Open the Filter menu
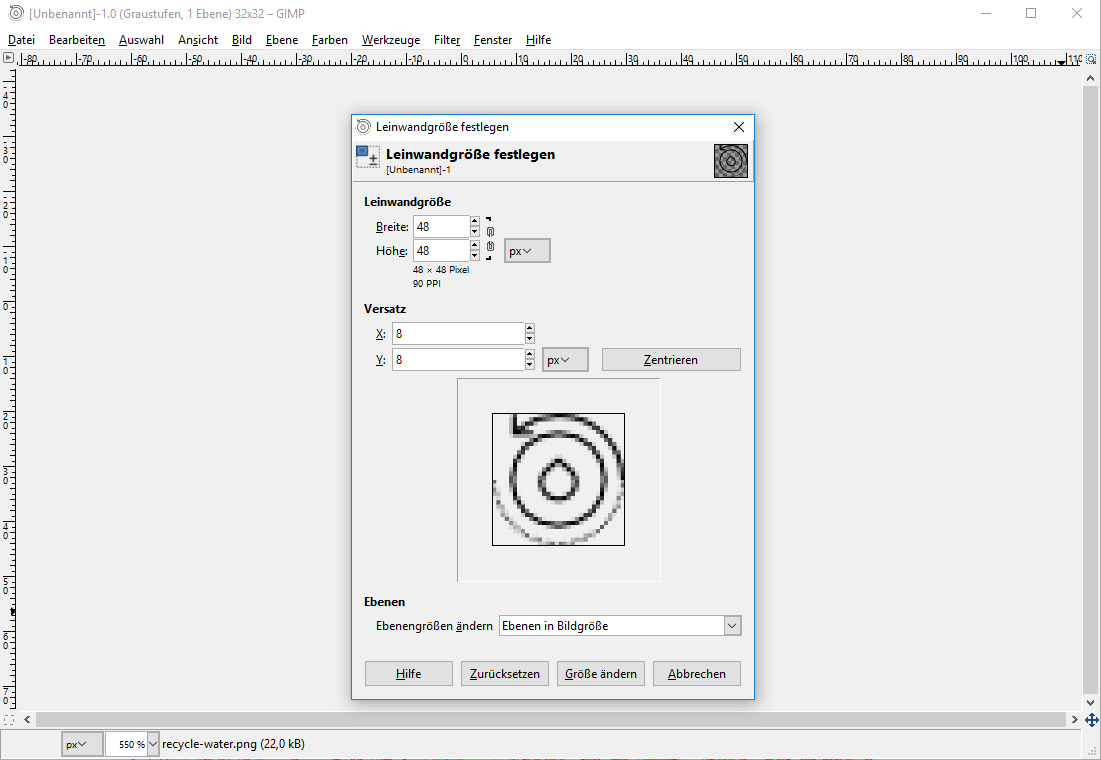Viewport: 1101px width, 760px height. (x=446, y=40)
